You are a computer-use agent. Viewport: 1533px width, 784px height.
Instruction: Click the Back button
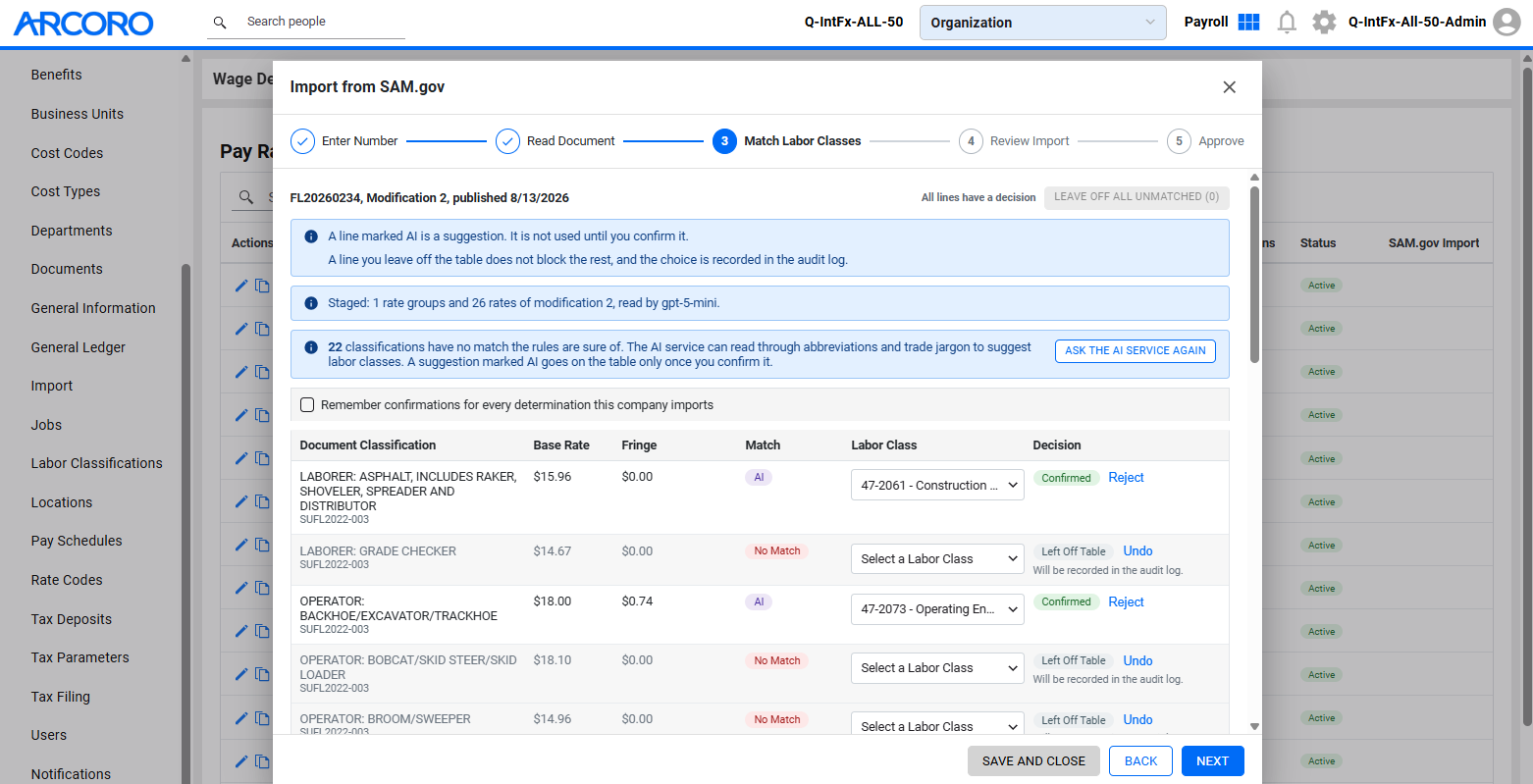click(1140, 761)
